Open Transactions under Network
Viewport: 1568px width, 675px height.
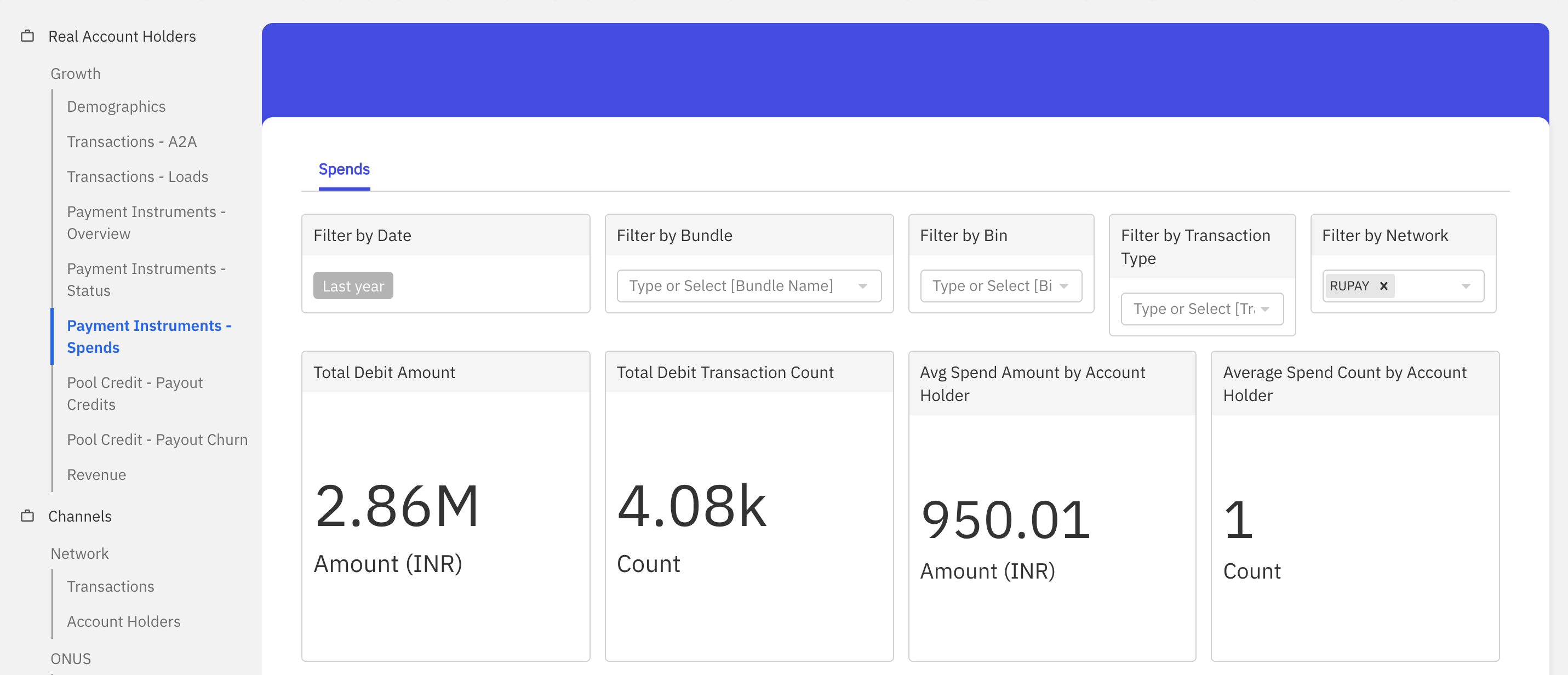111,587
